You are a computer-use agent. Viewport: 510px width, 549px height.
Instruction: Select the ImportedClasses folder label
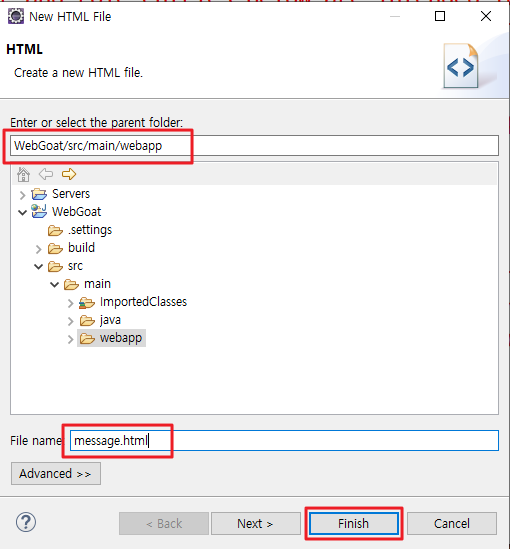[144, 301]
